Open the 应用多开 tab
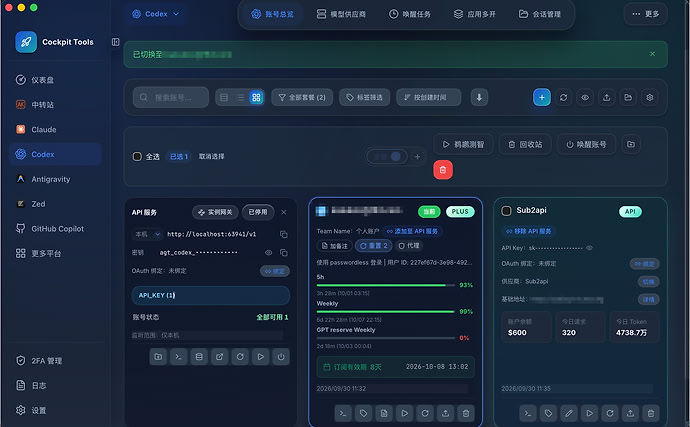 [474, 14]
